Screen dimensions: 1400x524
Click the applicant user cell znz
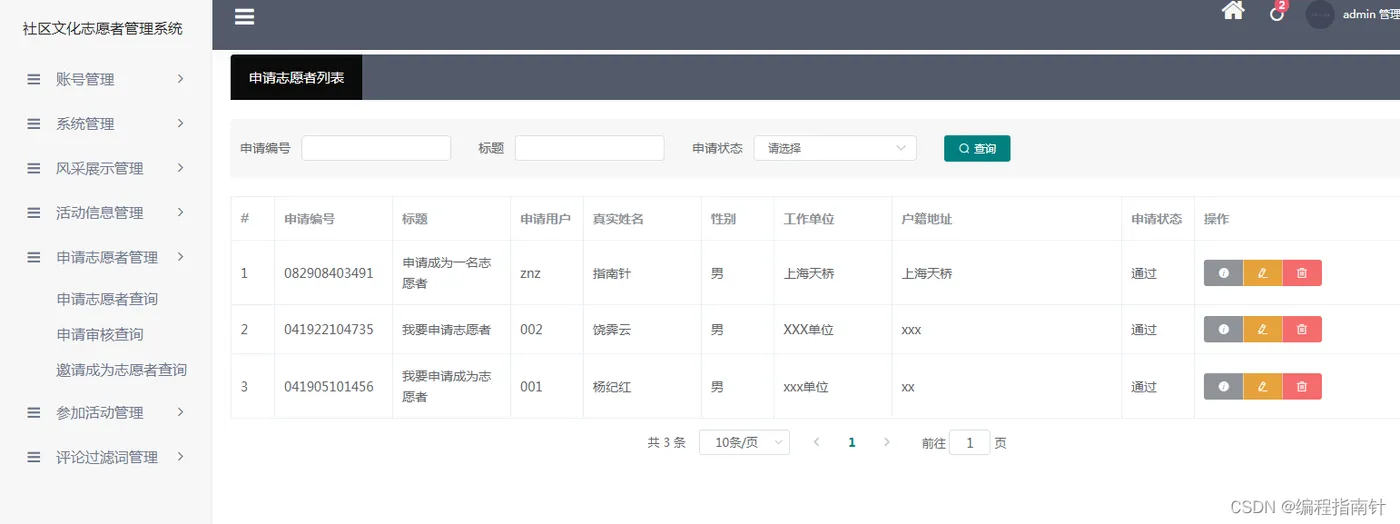530,273
